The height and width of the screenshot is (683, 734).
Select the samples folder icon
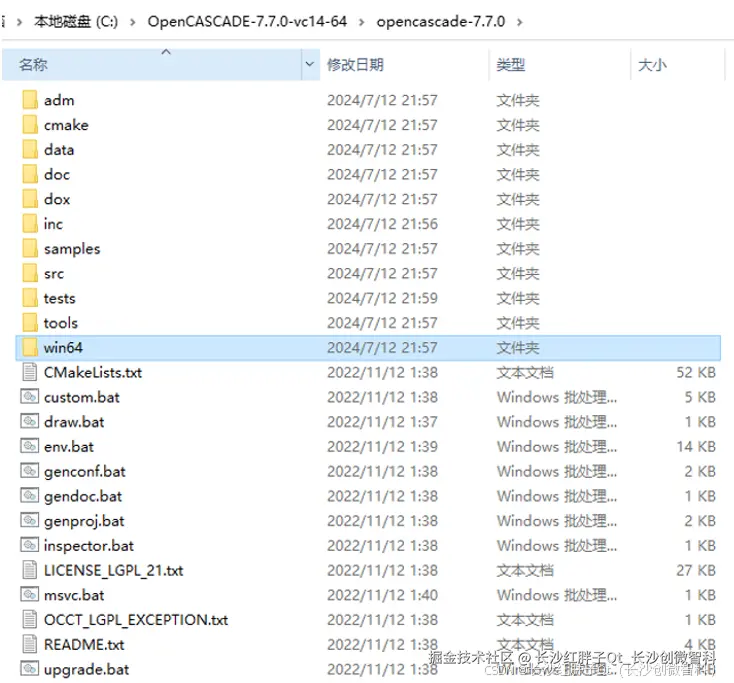point(30,249)
